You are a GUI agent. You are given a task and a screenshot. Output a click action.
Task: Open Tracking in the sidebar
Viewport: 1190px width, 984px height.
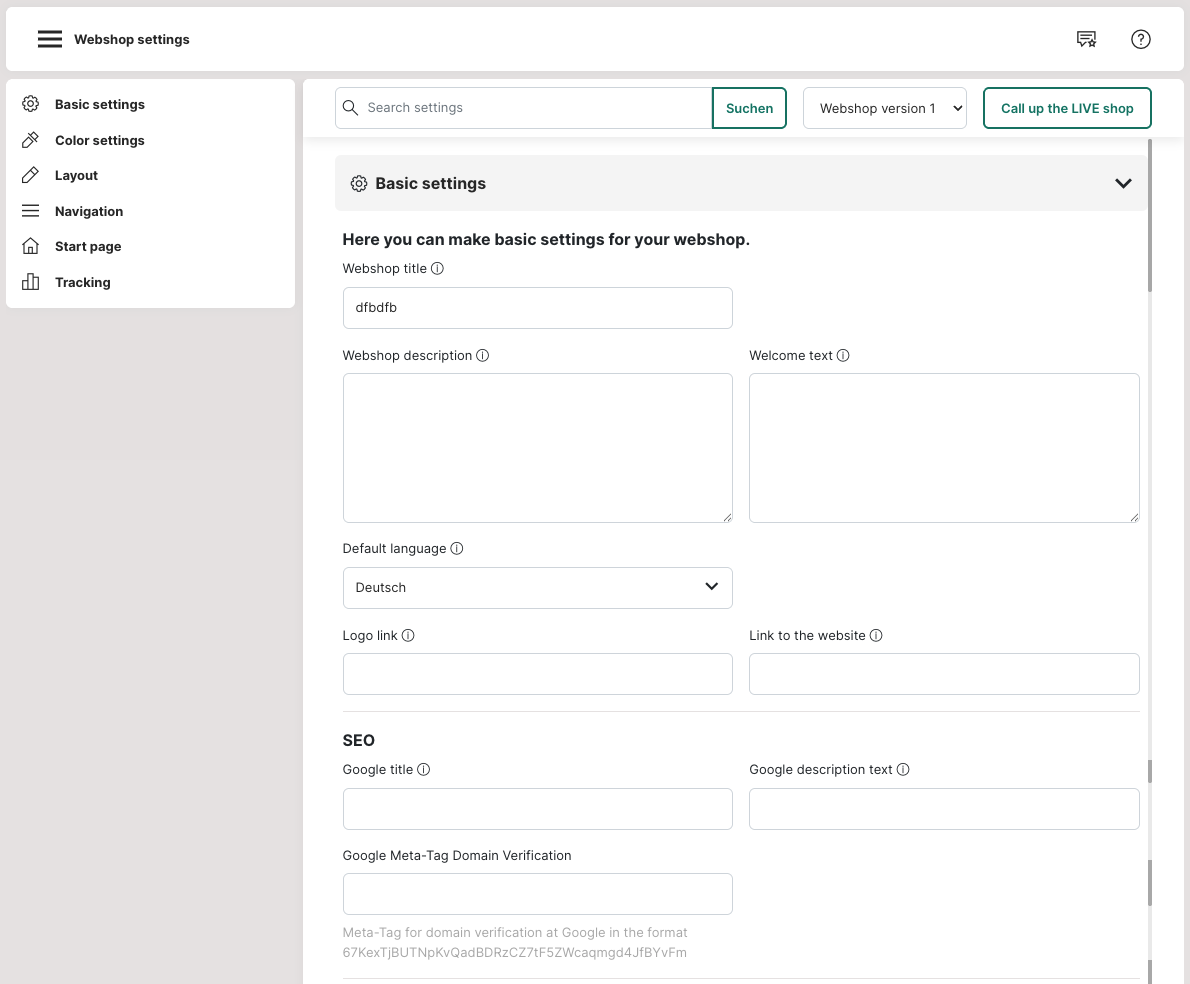click(82, 283)
